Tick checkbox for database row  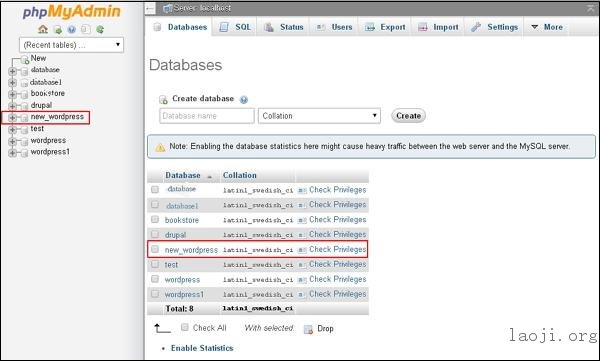(155, 189)
